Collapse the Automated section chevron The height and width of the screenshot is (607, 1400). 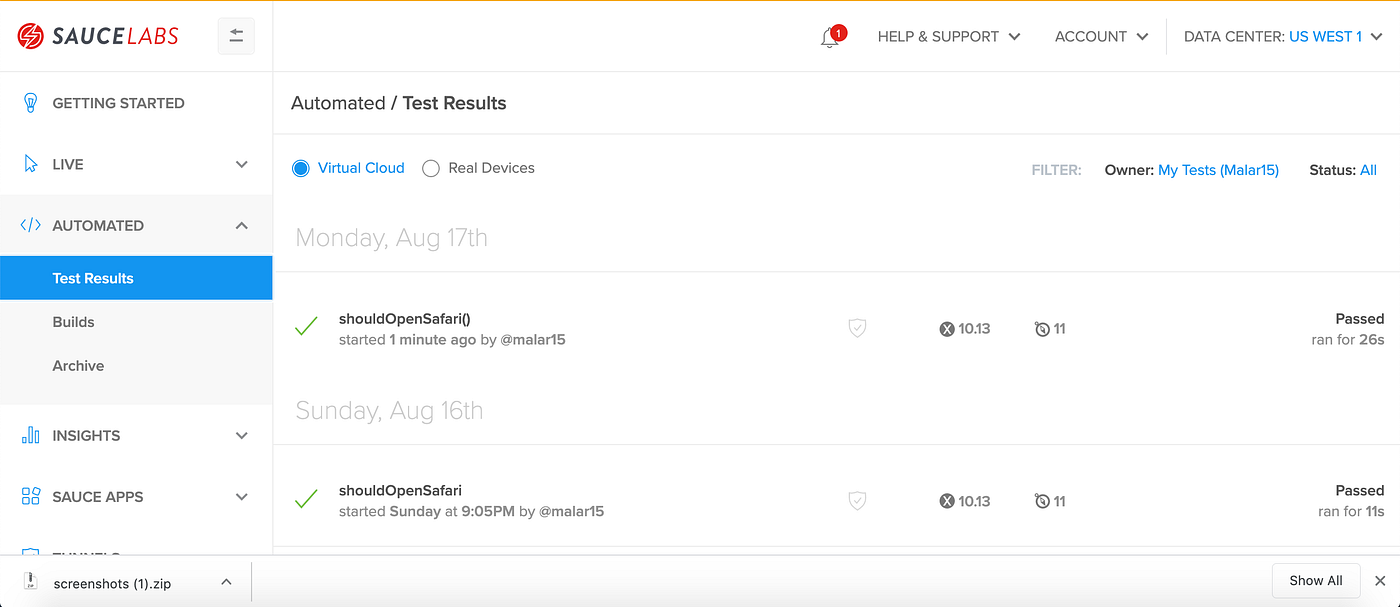(x=241, y=225)
